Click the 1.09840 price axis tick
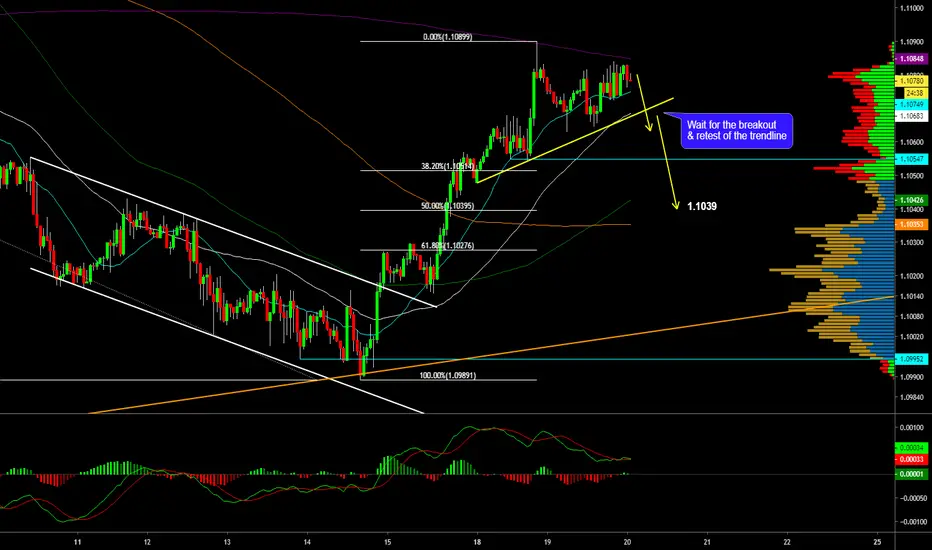 coord(911,397)
